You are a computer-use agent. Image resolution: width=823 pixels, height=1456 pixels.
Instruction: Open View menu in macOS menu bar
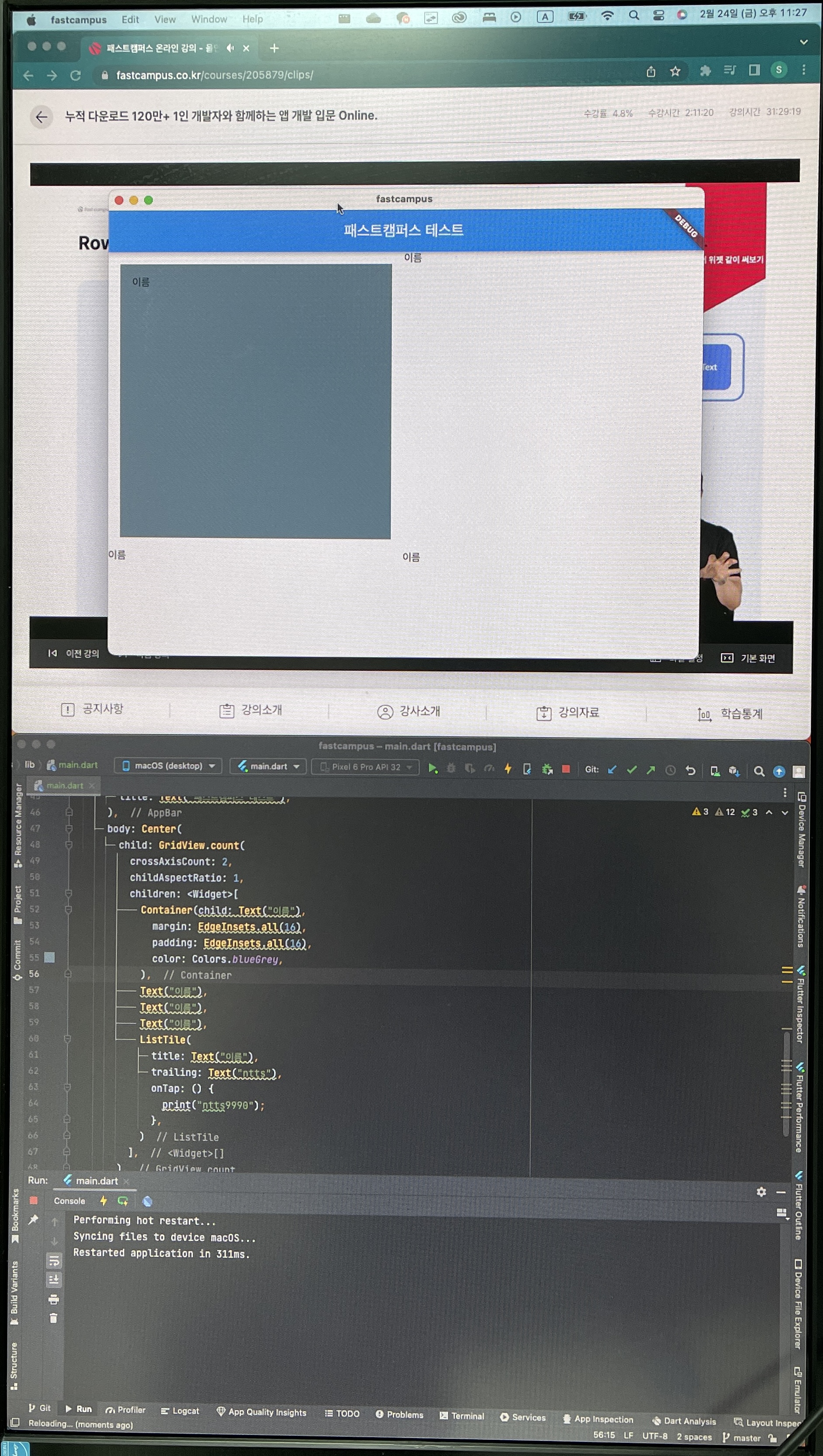click(x=165, y=19)
